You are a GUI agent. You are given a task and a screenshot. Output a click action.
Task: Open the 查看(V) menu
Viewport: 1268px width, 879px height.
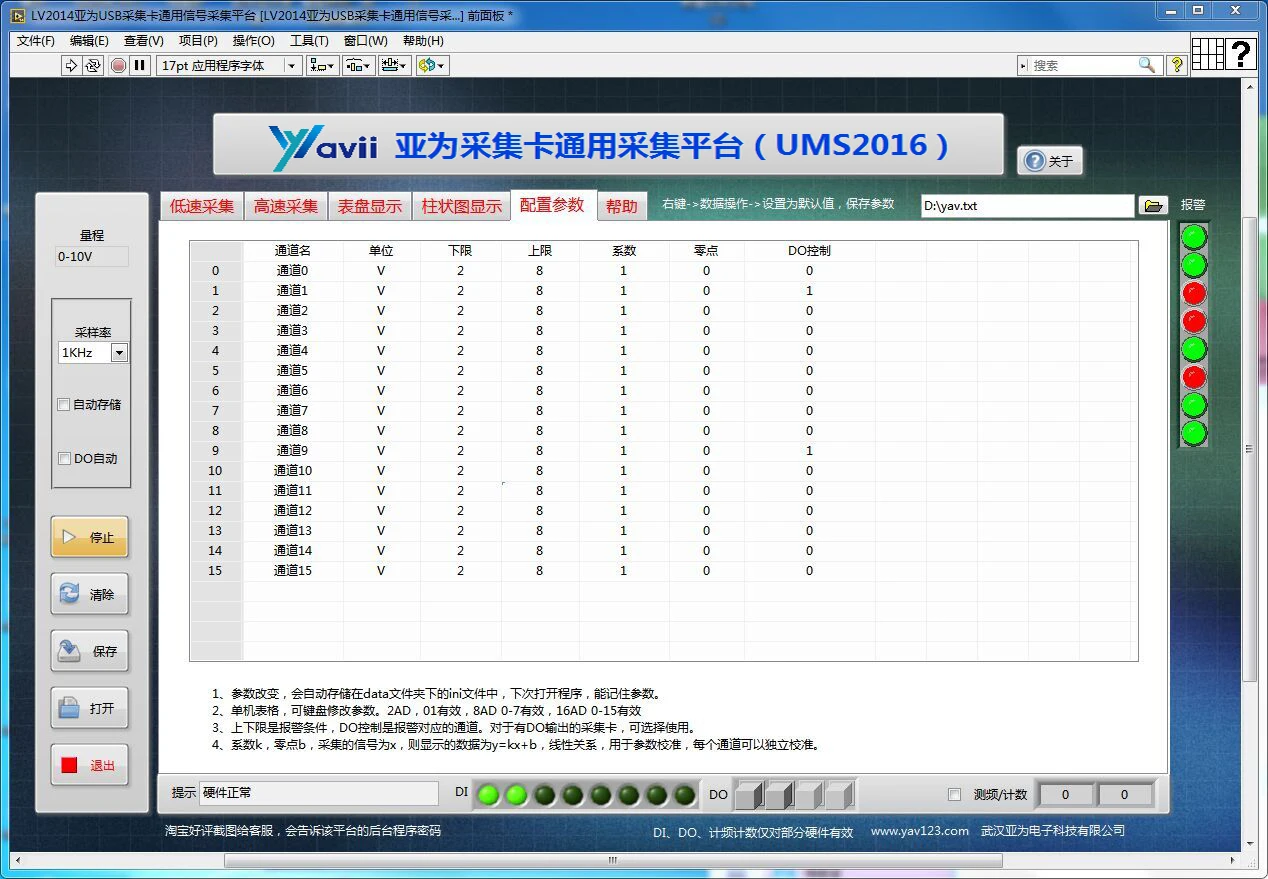[x=143, y=41]
